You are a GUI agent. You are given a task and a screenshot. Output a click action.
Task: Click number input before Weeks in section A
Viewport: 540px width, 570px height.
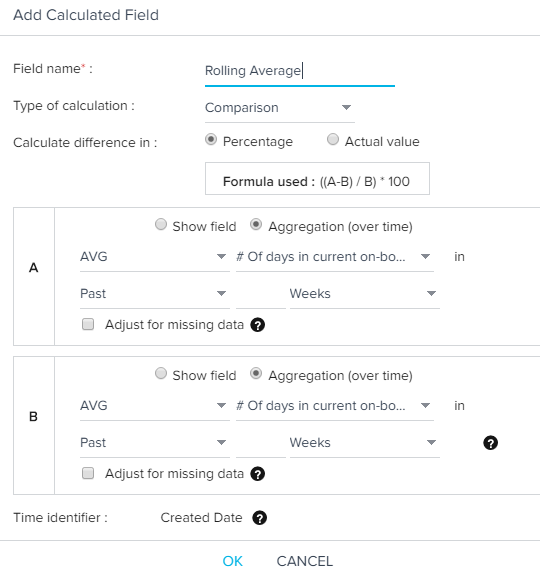click(261, 294)
